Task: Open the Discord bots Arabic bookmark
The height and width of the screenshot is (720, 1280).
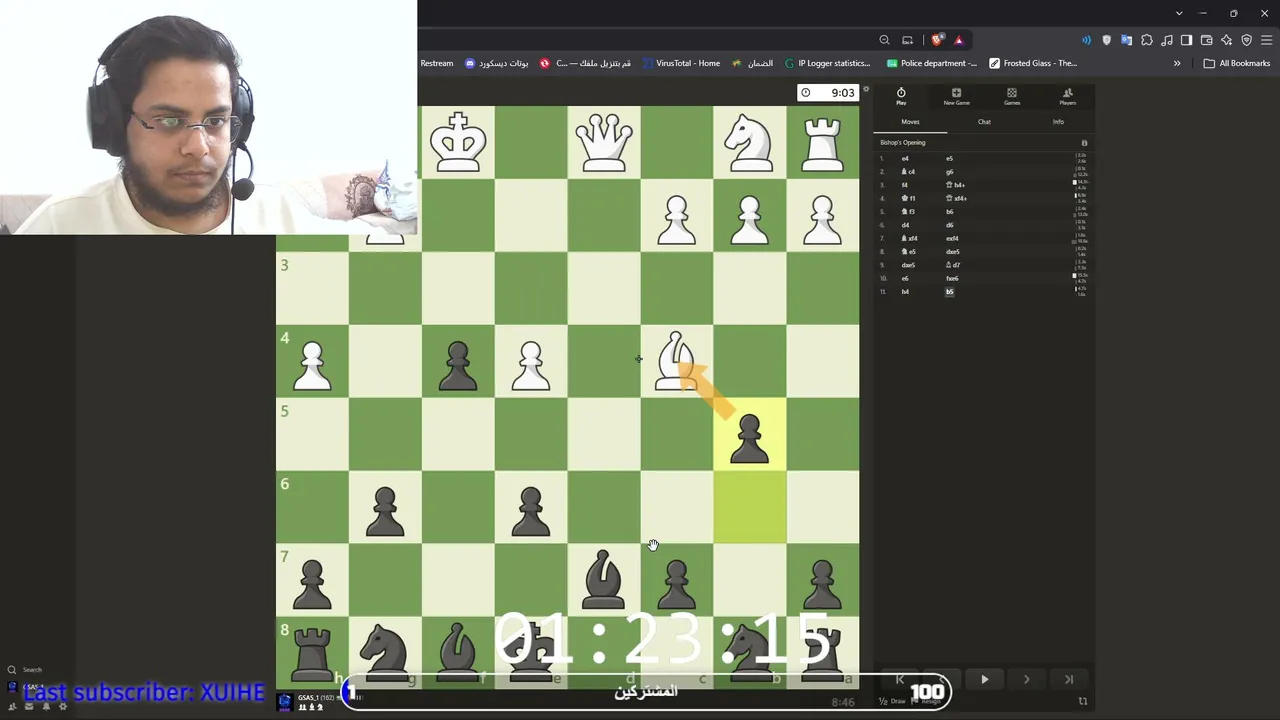Action: click(x=496, y=63)
